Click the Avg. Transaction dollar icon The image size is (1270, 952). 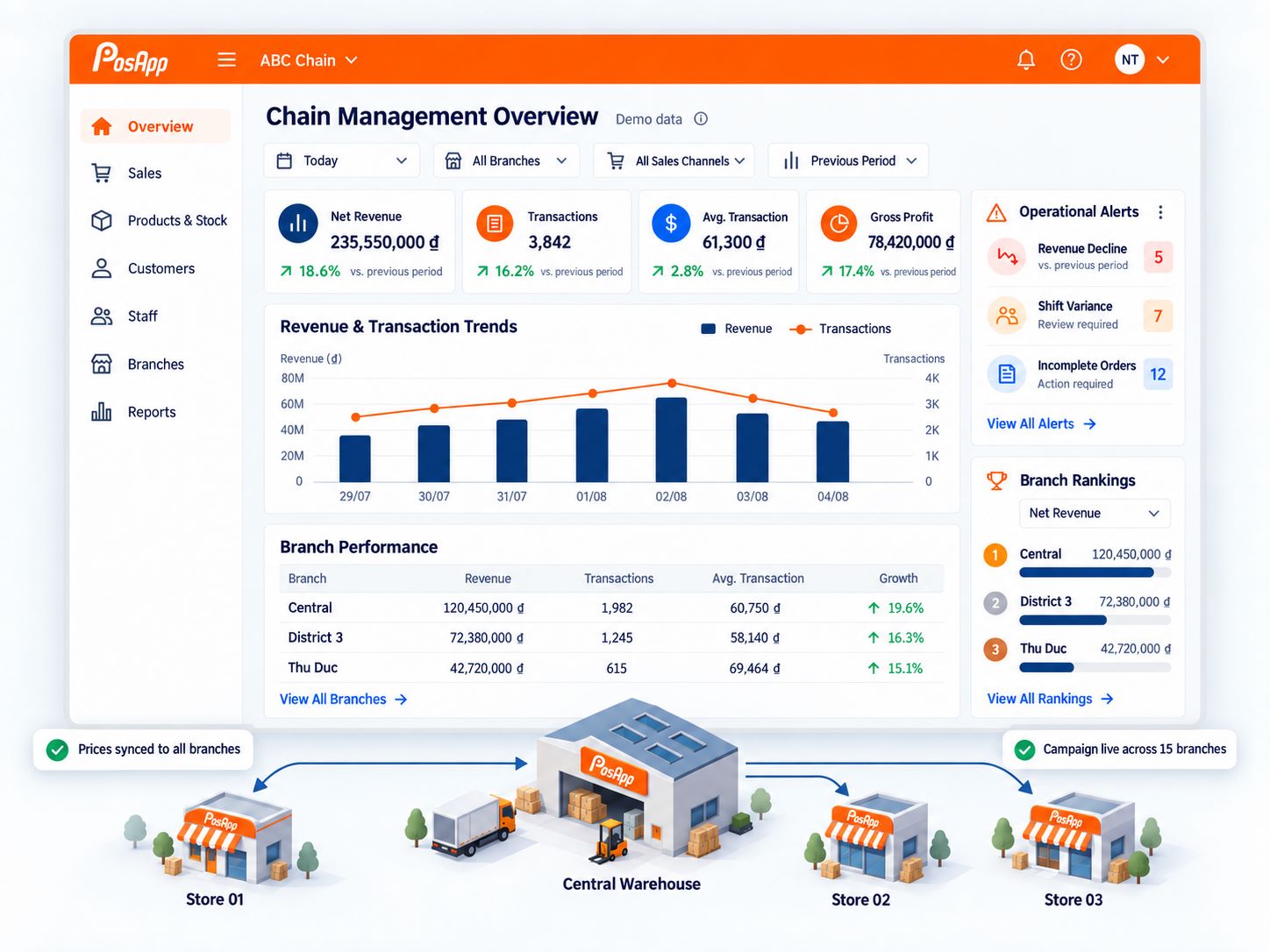click(x=671, y=224)
